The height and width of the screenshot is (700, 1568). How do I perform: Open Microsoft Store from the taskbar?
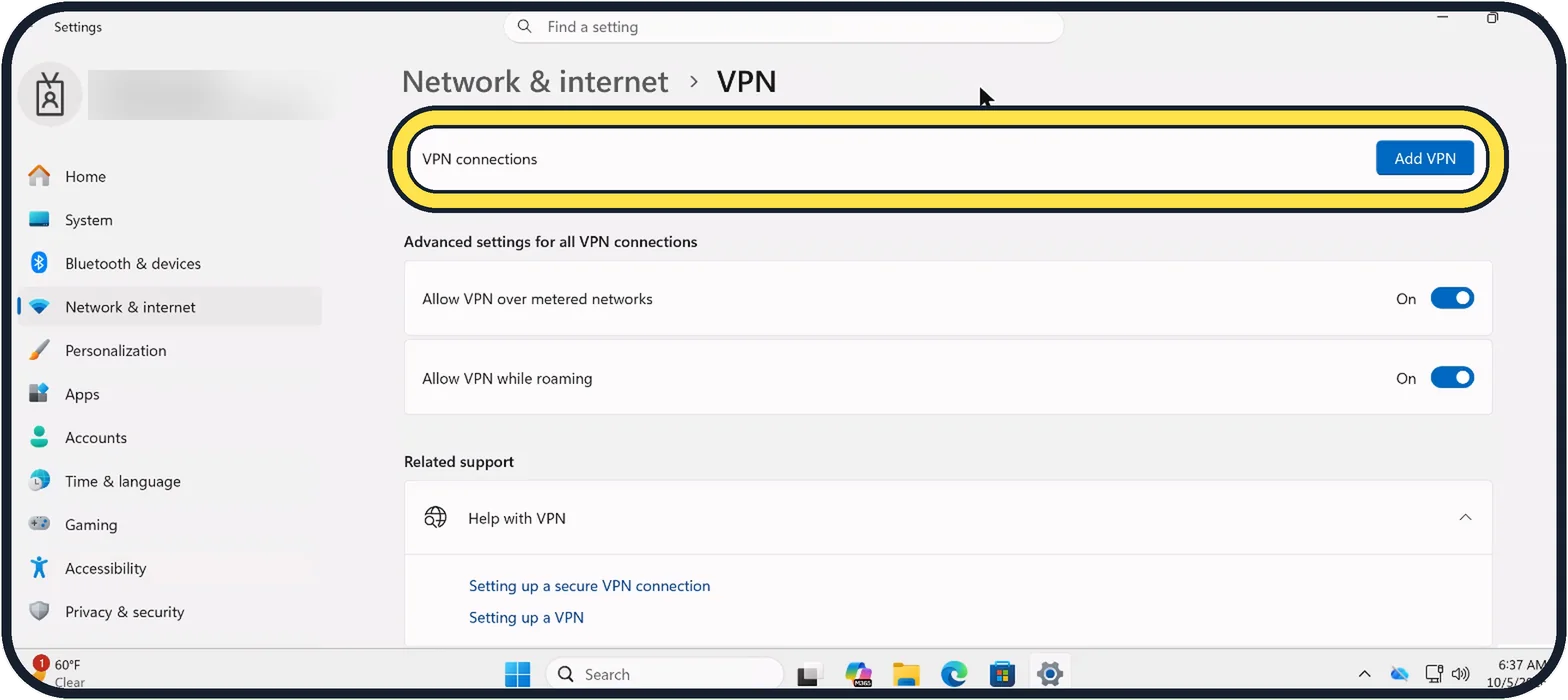(x=1002, y=675)
